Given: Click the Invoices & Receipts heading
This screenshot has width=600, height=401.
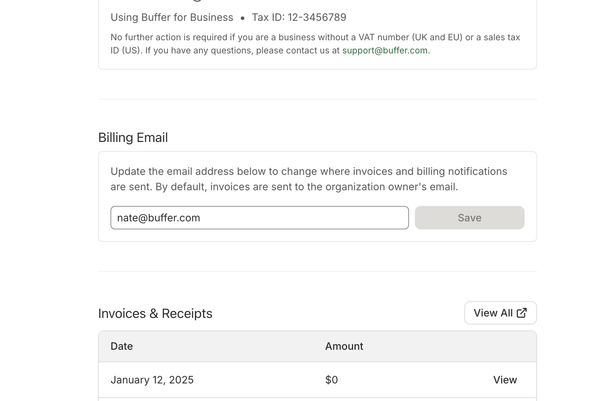Looking at the screenshot, I should coord(155,313).
